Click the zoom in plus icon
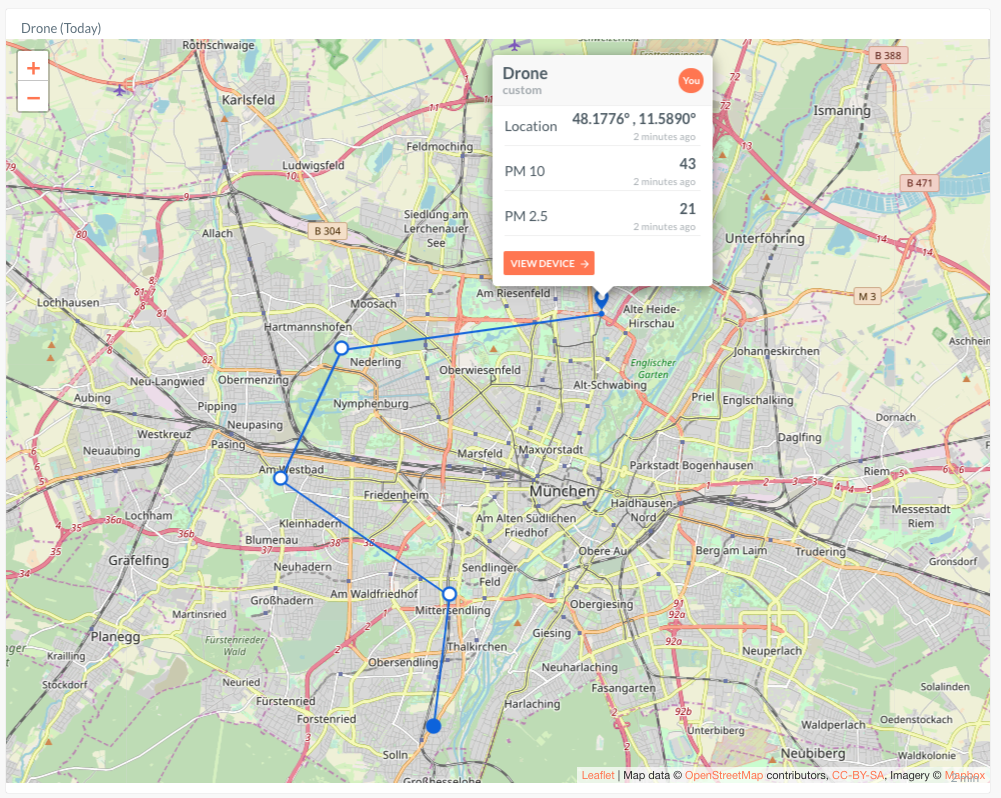Screen dimensions: 1001x798 [x=33, y=66]
